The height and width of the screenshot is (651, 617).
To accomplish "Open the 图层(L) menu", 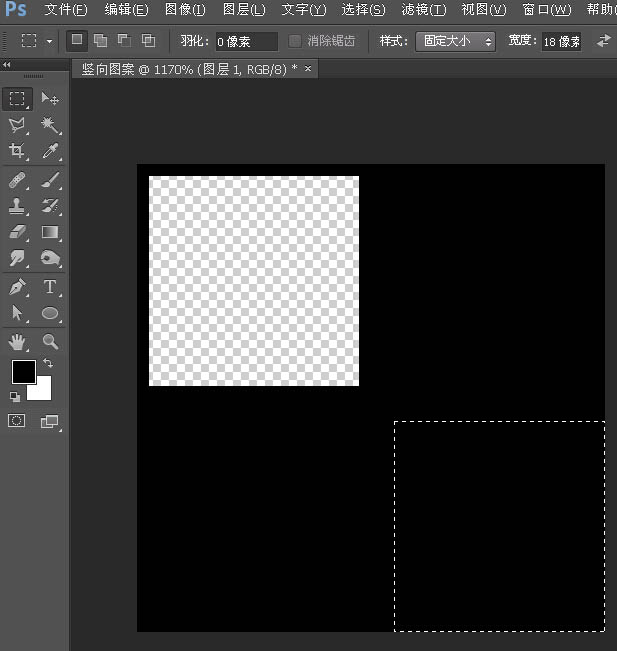I will [244, 9].
